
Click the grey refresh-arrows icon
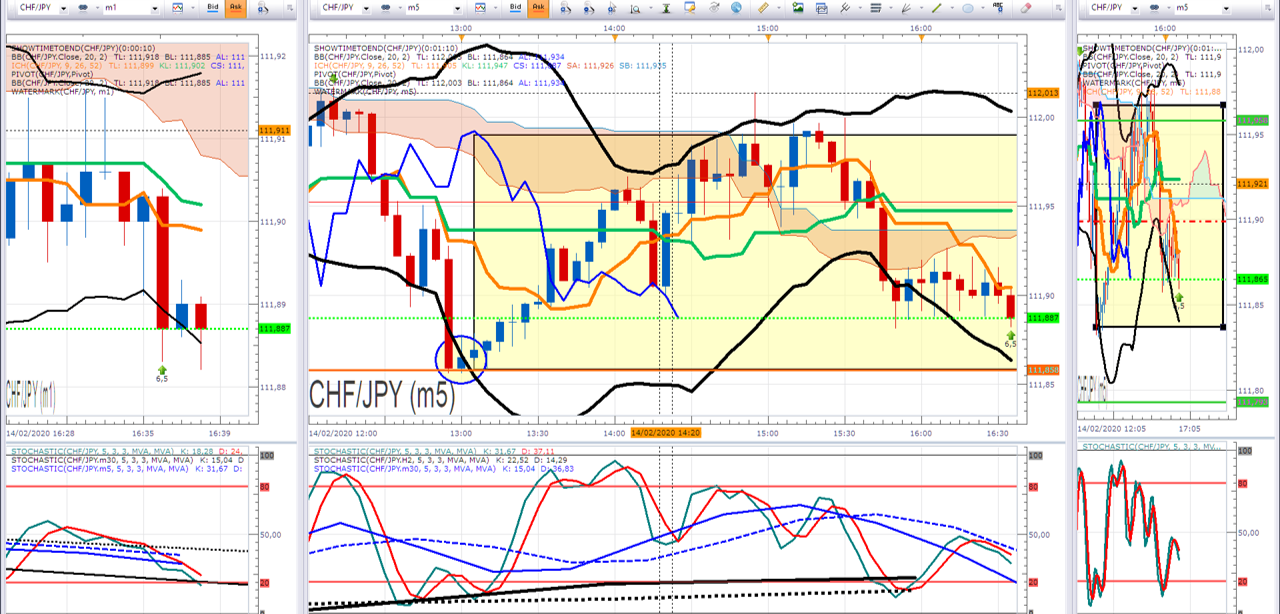pyautogui.click(x=714, y=7)
